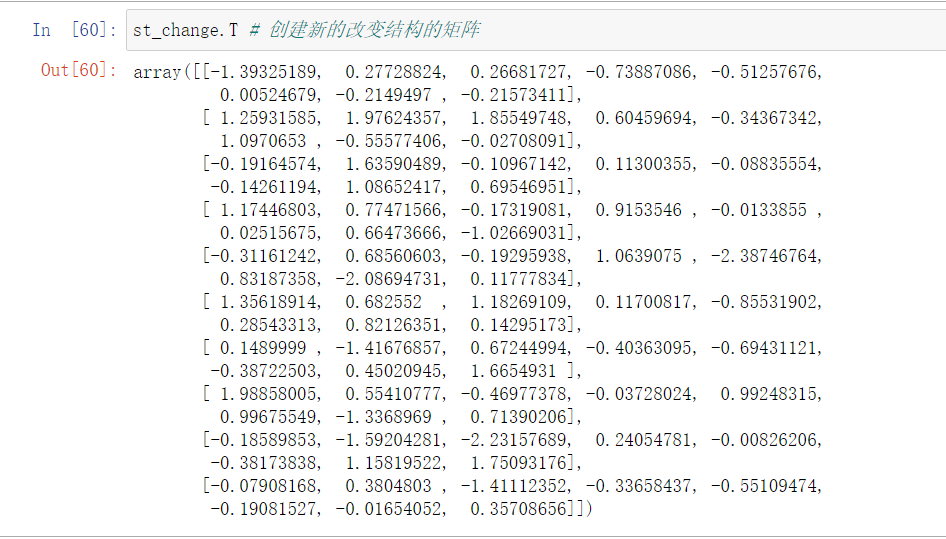Click value 0.66473666
946x539 pixels.
click(x=393, y=233)
